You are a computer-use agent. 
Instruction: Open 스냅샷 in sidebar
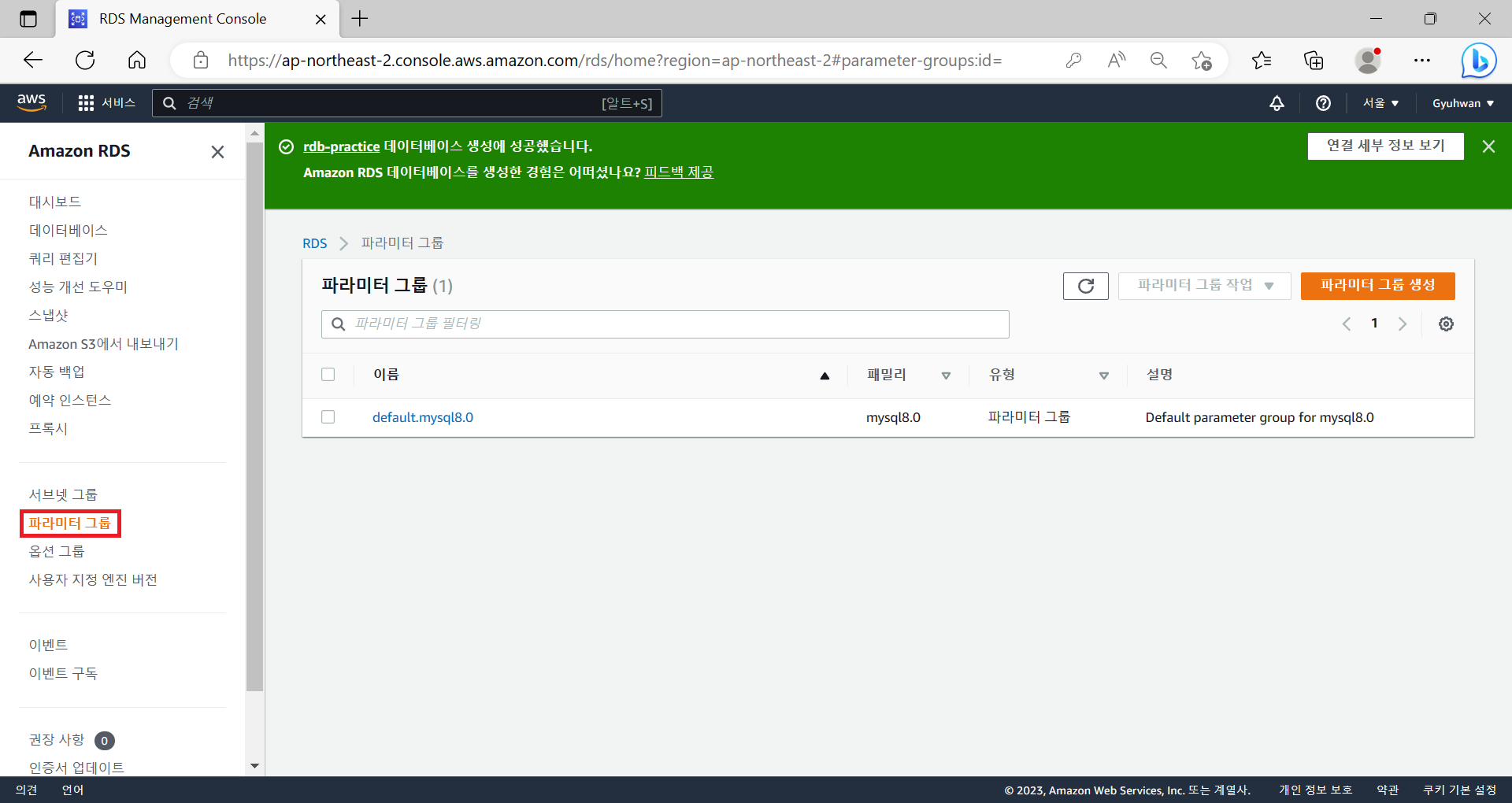coord(49,315)
